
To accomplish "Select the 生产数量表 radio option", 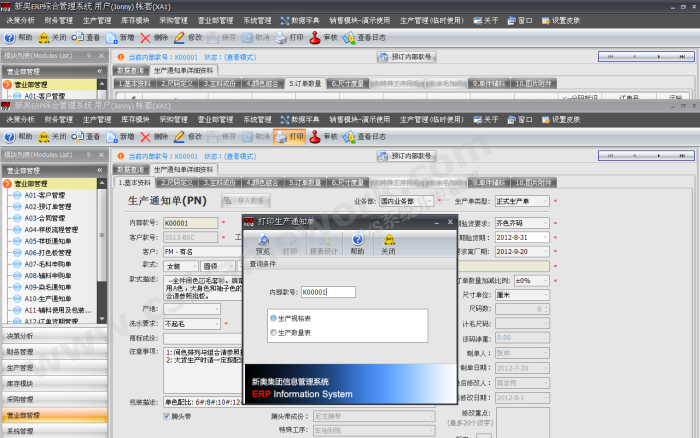I will pos(274,332).
